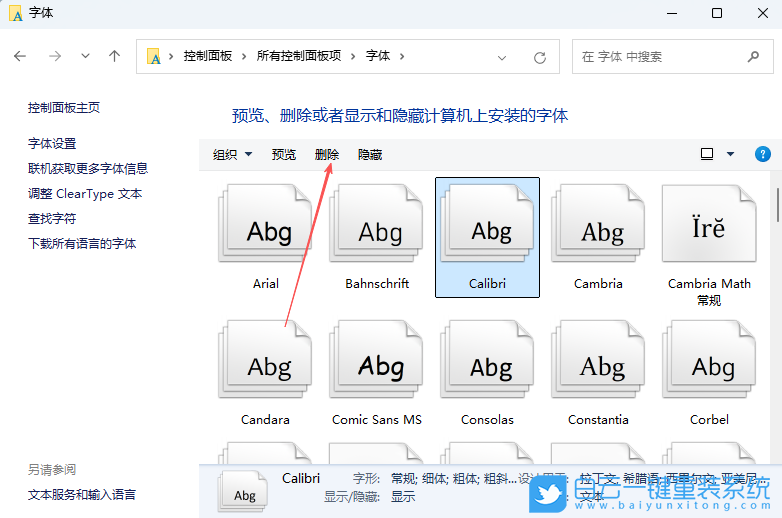Select the Cambria Math font icon
This screenshot has height=518, width=782.
(709, 223)
